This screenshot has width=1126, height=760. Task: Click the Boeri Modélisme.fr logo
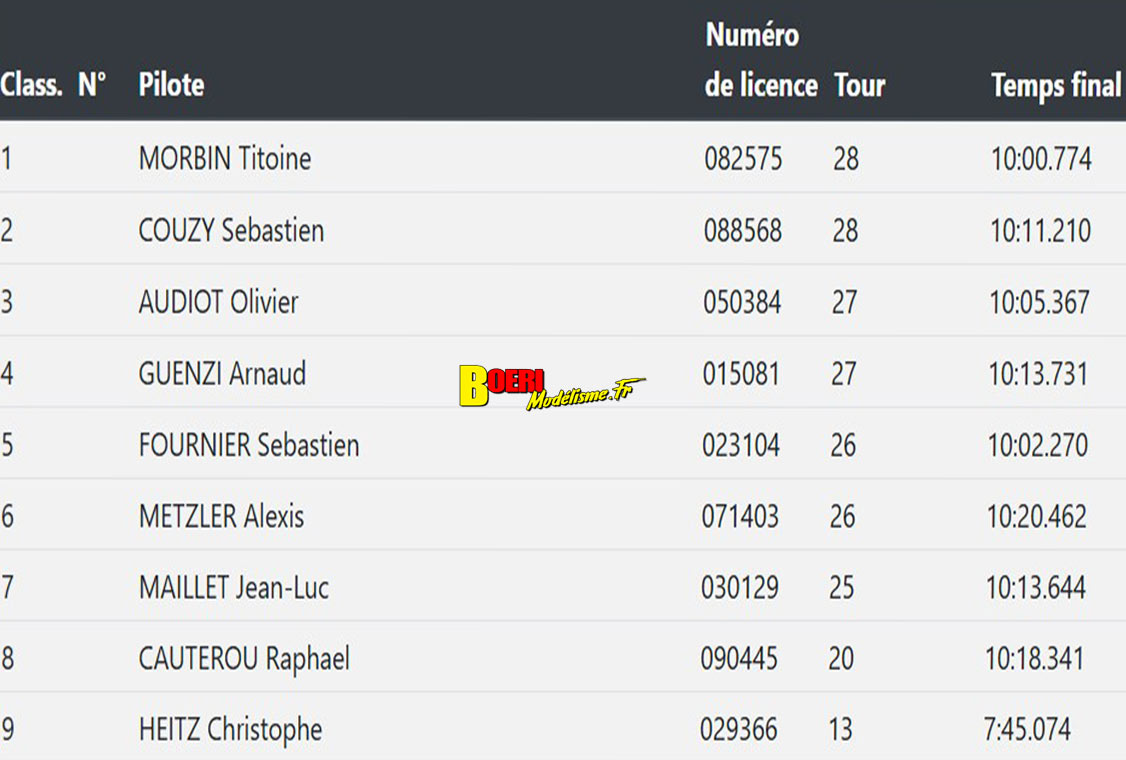point(551,388)
